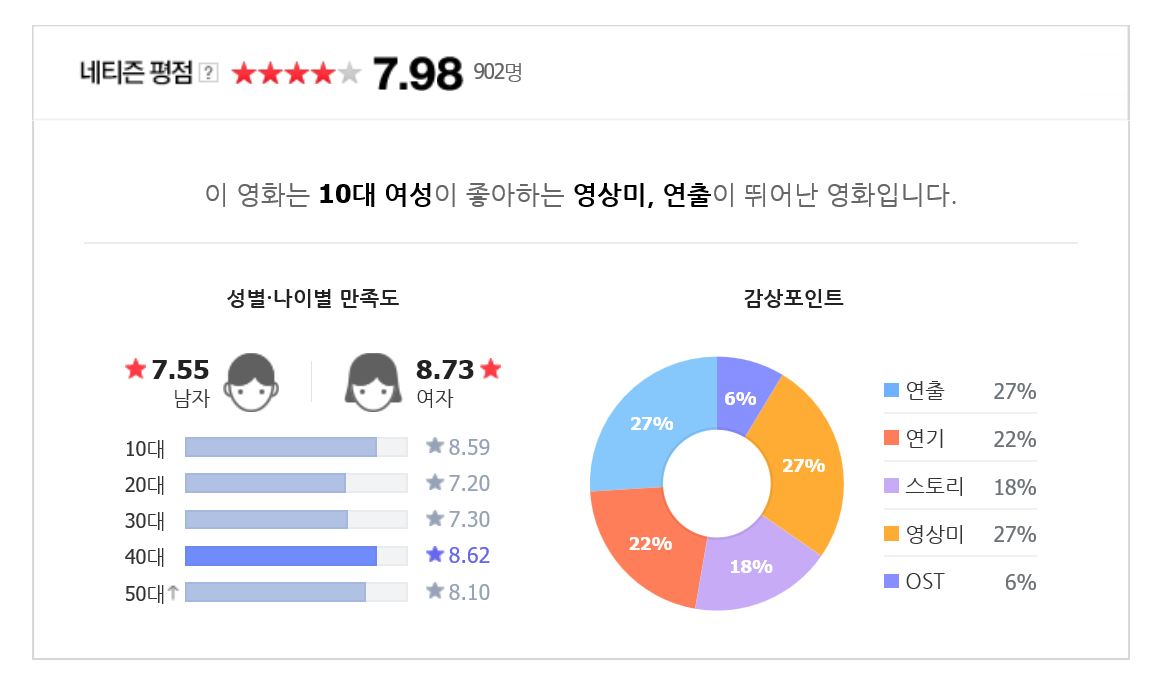Click the 902명 participant count
Image resolution: width=1155 pixels, height=674 pixels.
click(x=498, y=72)
